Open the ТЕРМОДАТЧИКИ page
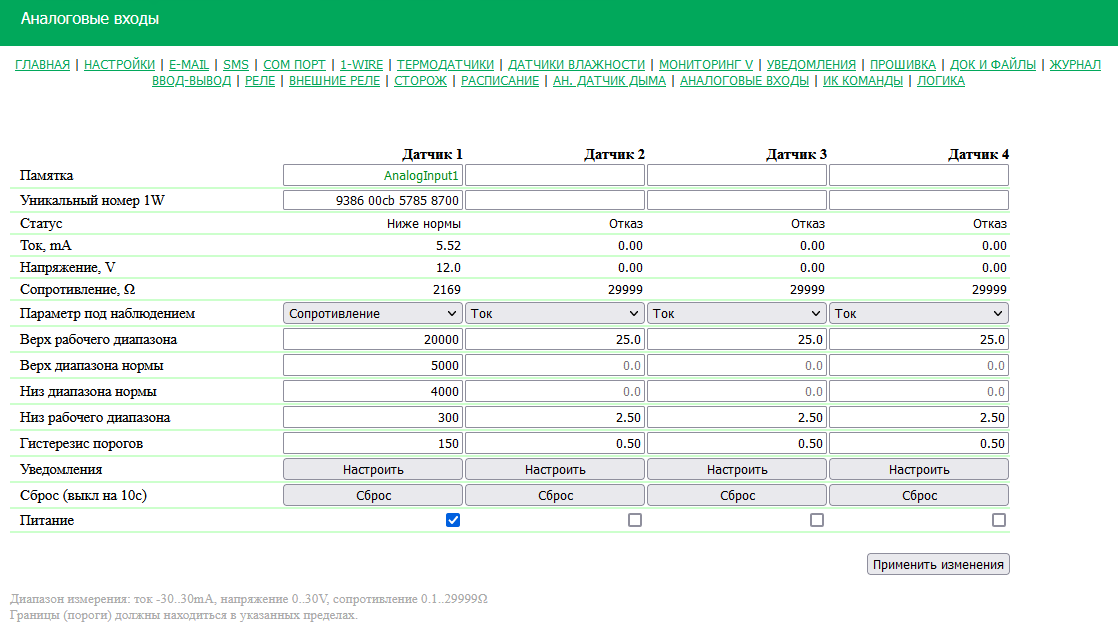The width and height of the screenshot is (1118, 634). pyautogui.click(x=446, y=65)
